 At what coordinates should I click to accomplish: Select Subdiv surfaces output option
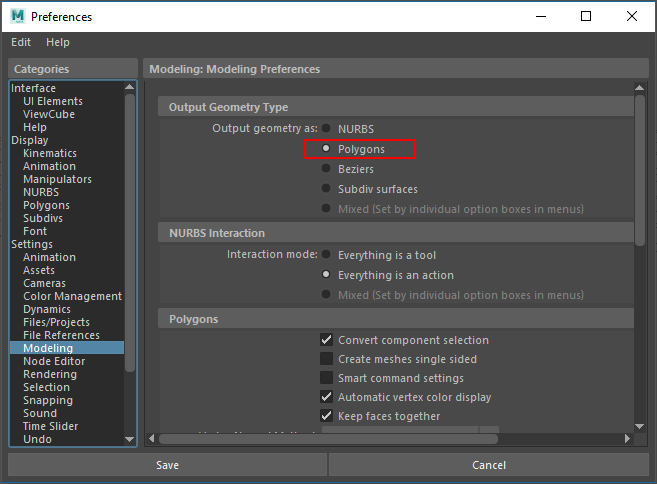(326, 189)
